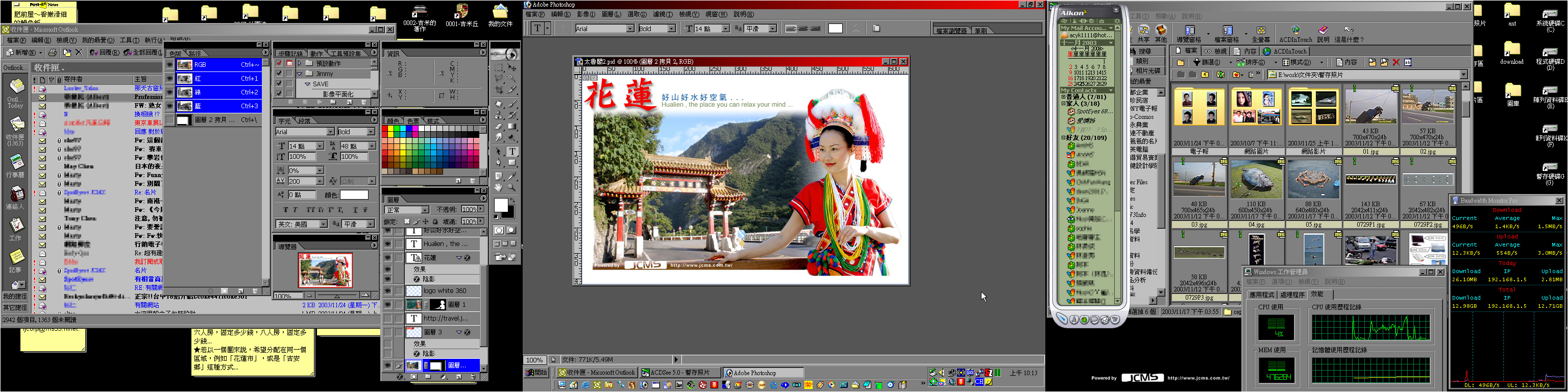Hide the RGB channel eye icon
1568x392 pixels.
pyautogui.click(x=170, y=64)
